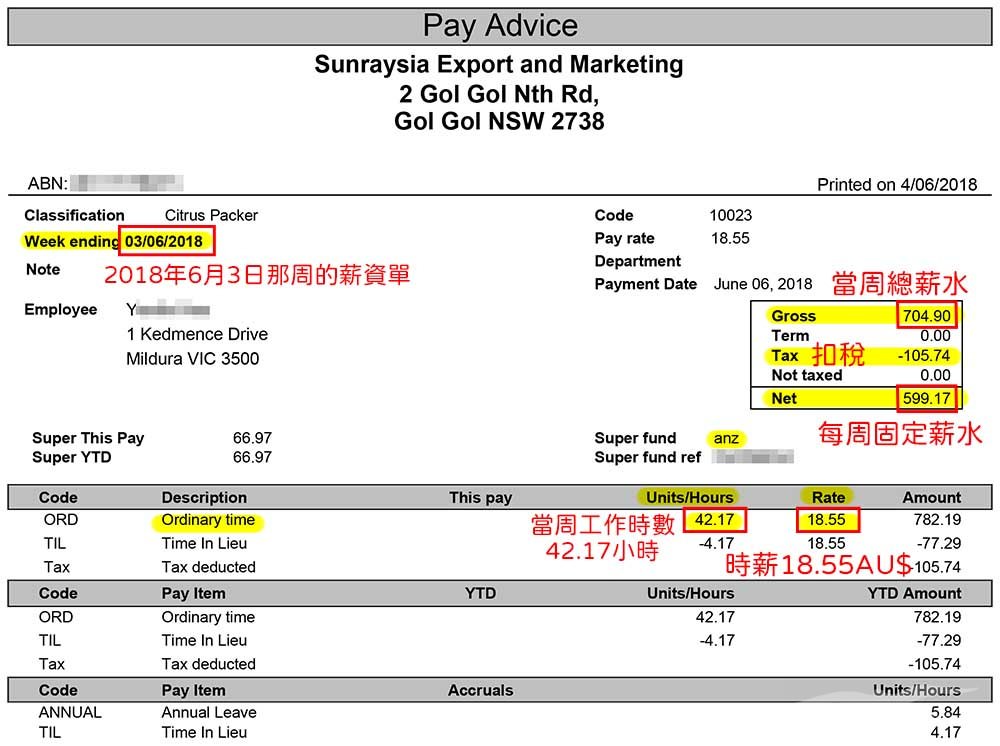Select the "Printed on 4/06/2018" text
The width and height of the screenshot is (1000, 746).
coord(897,185)
